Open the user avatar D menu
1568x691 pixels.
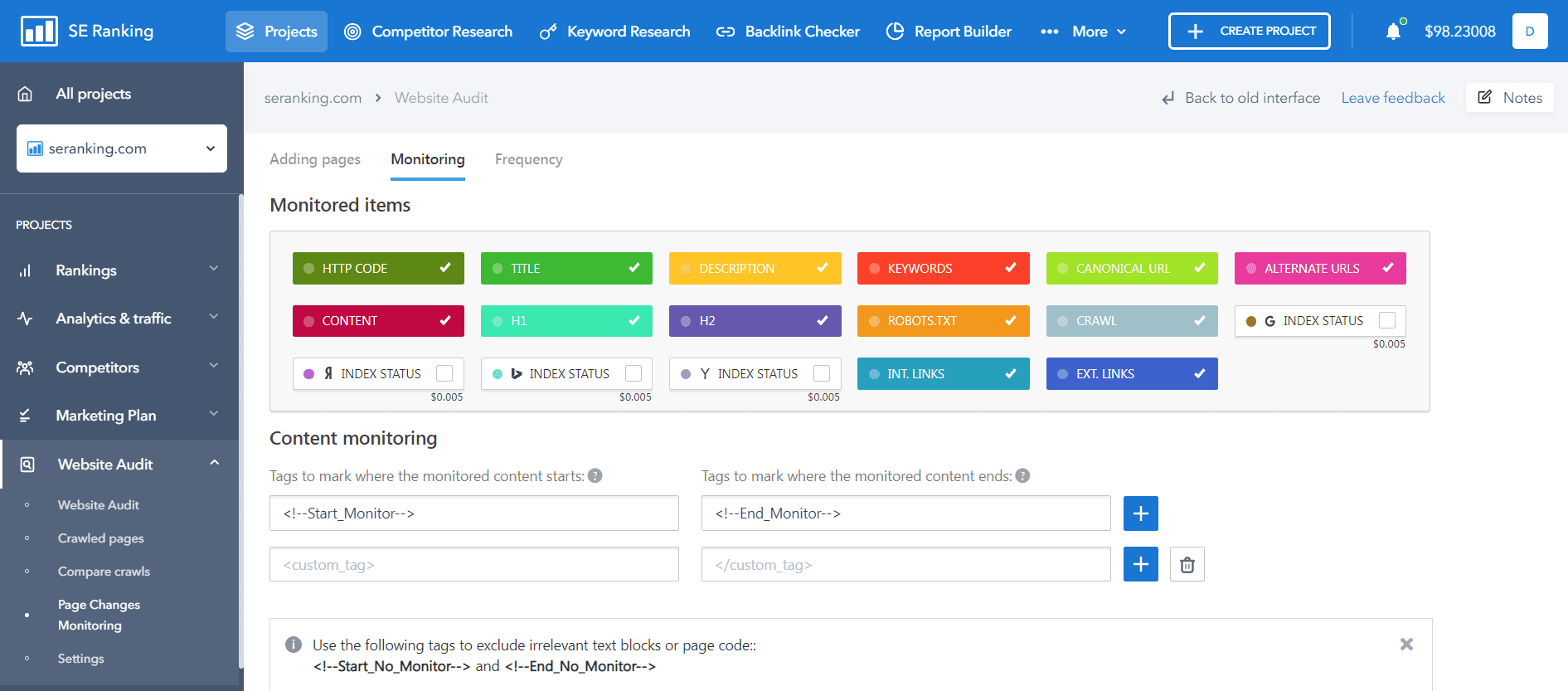(x=1530, y=31)
